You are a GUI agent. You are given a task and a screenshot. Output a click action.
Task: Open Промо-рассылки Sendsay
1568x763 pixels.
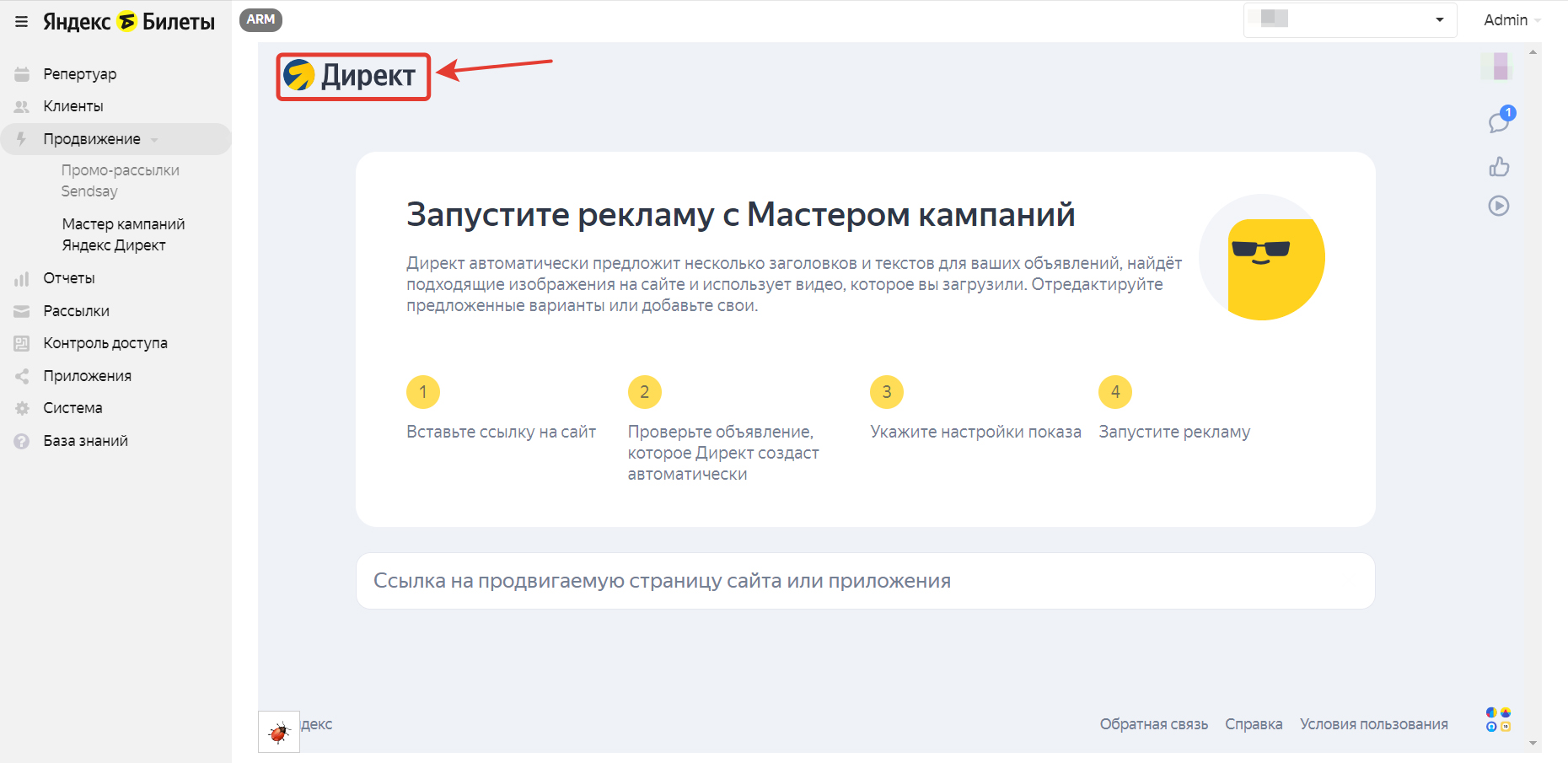click(x=121, y=180)
